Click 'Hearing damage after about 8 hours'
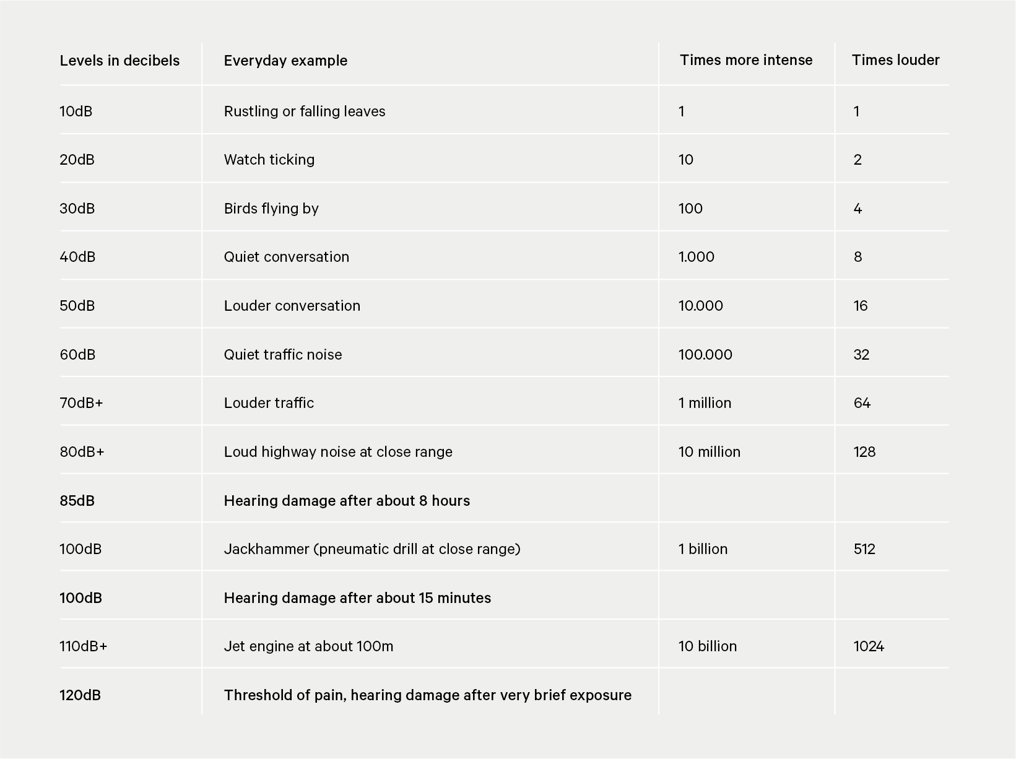Image resolution: width=1016 pixels, height=759 pixels. 347,500
